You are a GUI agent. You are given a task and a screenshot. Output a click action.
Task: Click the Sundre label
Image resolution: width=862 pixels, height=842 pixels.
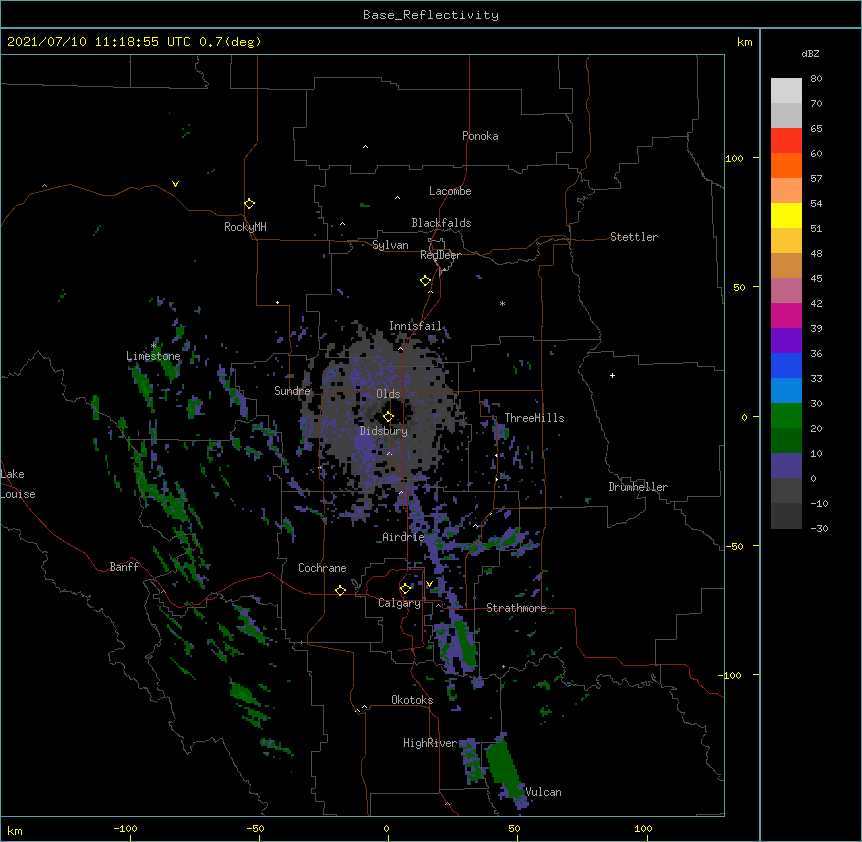point(292,391)
